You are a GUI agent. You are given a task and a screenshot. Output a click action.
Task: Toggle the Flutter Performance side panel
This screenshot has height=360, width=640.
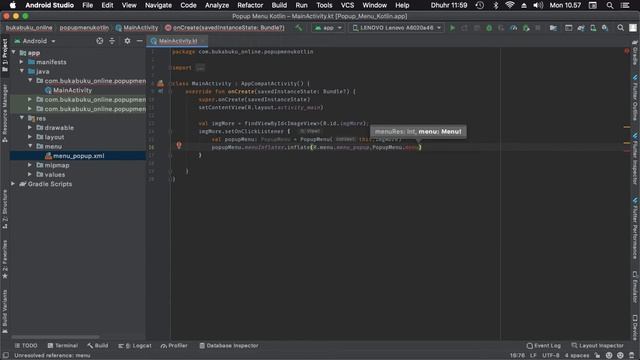635,228
